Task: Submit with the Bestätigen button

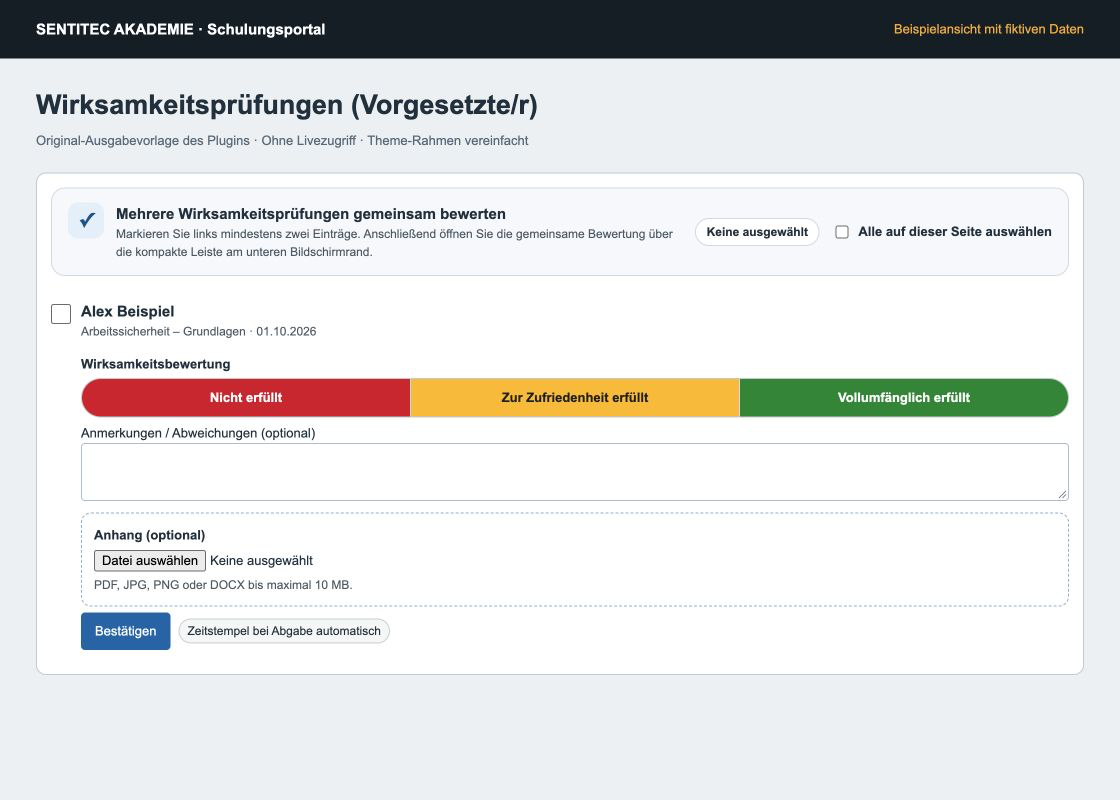Action: (x=126, y=631)
